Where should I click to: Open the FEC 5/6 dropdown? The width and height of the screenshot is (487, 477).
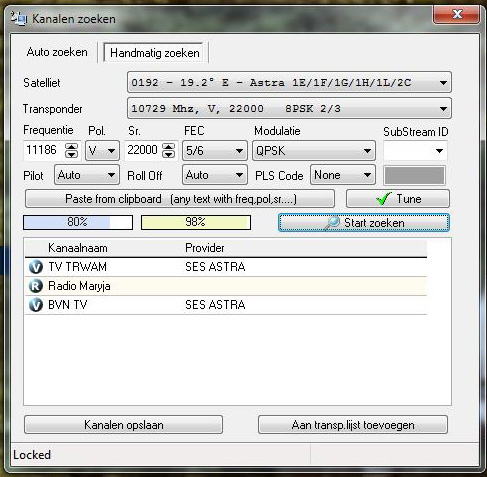[x=239, y=151]
